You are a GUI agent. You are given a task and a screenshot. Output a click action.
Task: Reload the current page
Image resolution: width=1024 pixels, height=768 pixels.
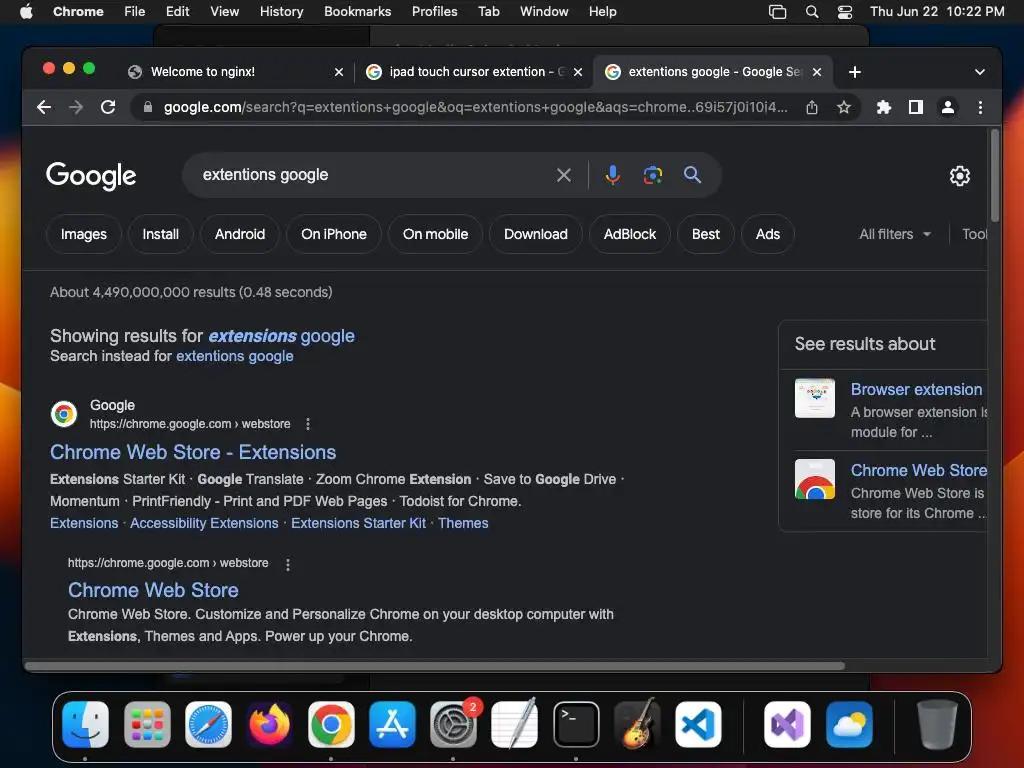tap(108, 107)
